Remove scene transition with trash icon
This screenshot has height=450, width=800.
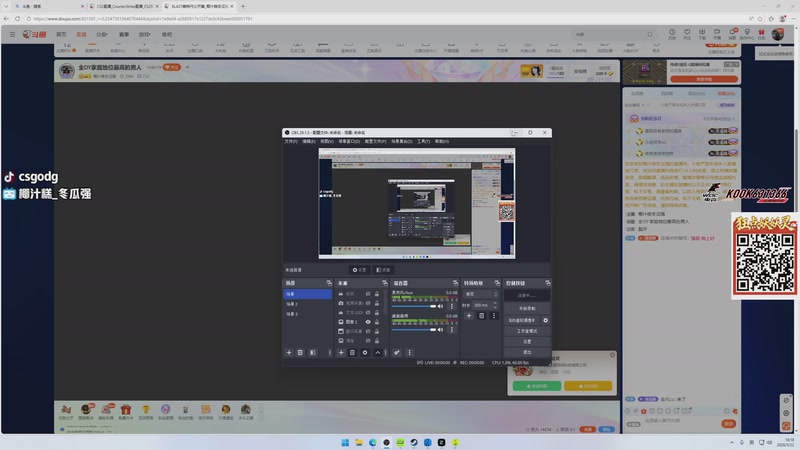[x=481, y=316]
